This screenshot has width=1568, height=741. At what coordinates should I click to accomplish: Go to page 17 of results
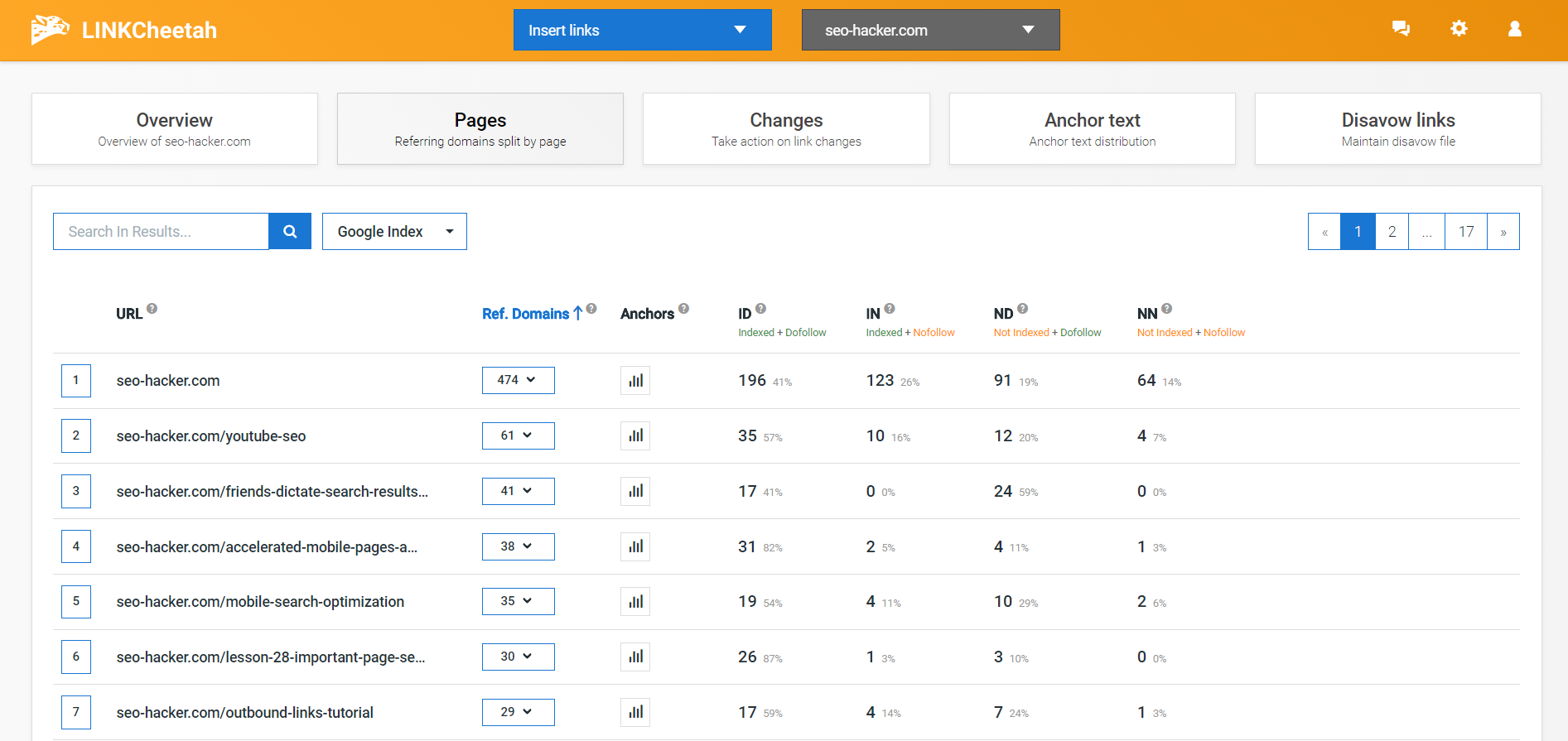tap(1465, 232)
